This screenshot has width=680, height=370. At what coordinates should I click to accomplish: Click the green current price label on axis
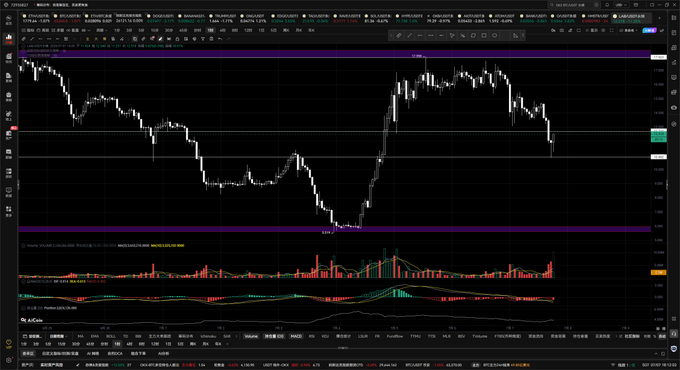[658, 135]
